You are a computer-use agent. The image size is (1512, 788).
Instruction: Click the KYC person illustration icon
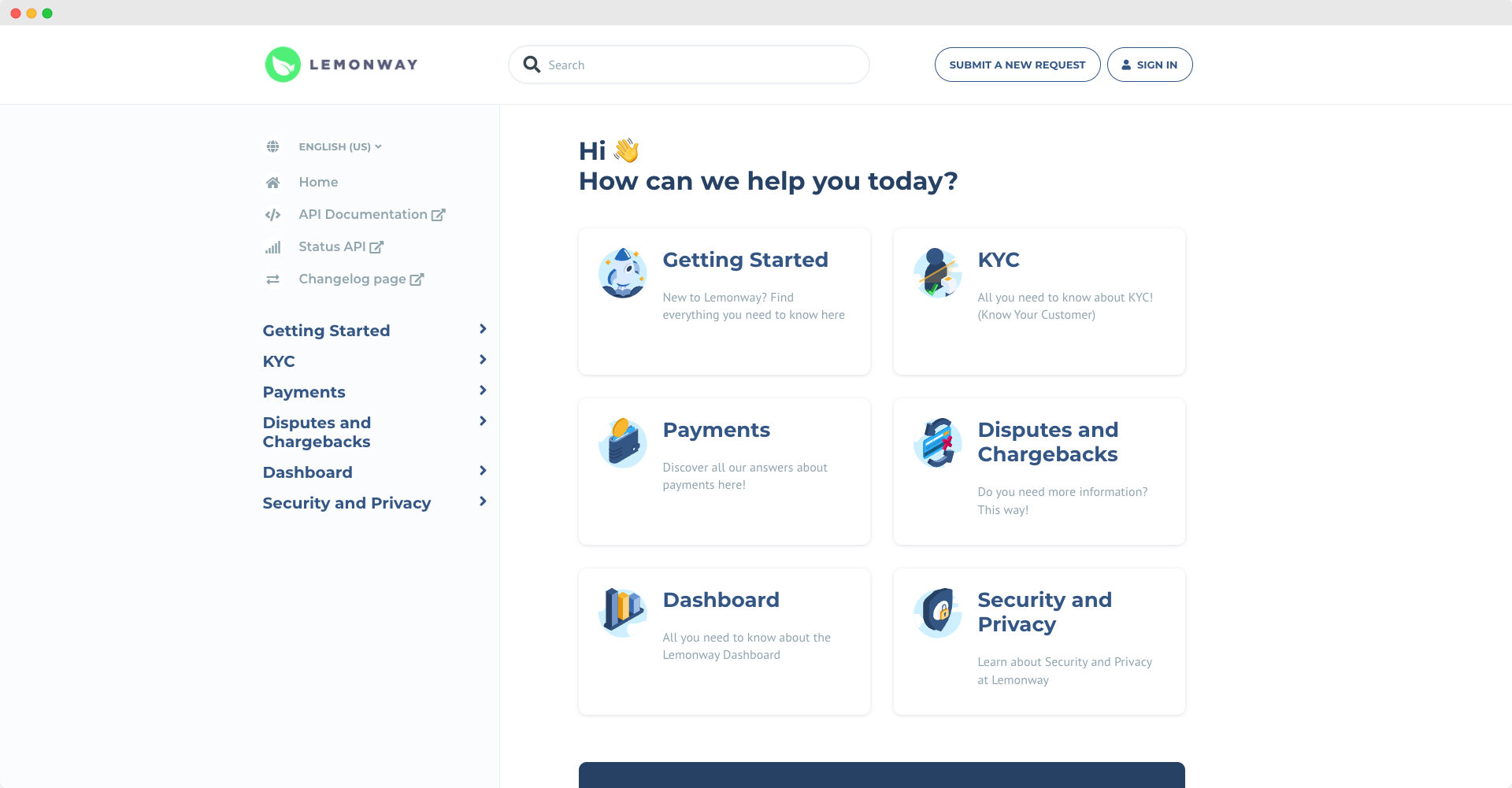pyautogui.click(x=938, y=273)
